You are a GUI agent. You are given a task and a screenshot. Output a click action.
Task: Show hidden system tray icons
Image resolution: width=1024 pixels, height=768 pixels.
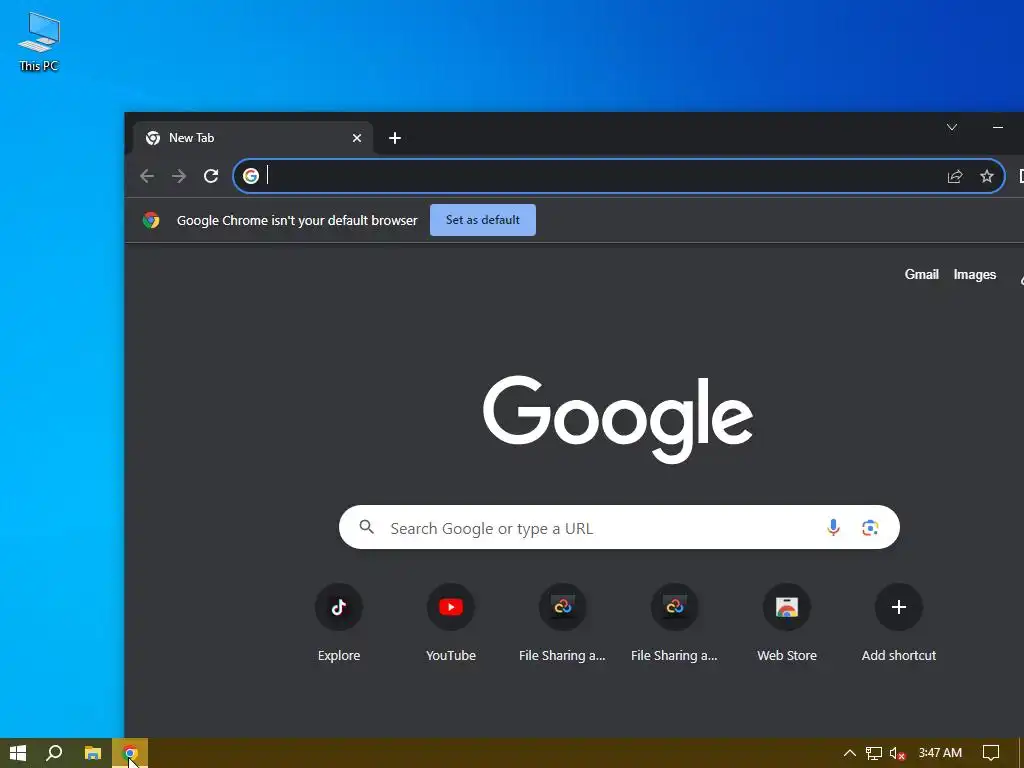pyautogui.click(x=850, y=753)
